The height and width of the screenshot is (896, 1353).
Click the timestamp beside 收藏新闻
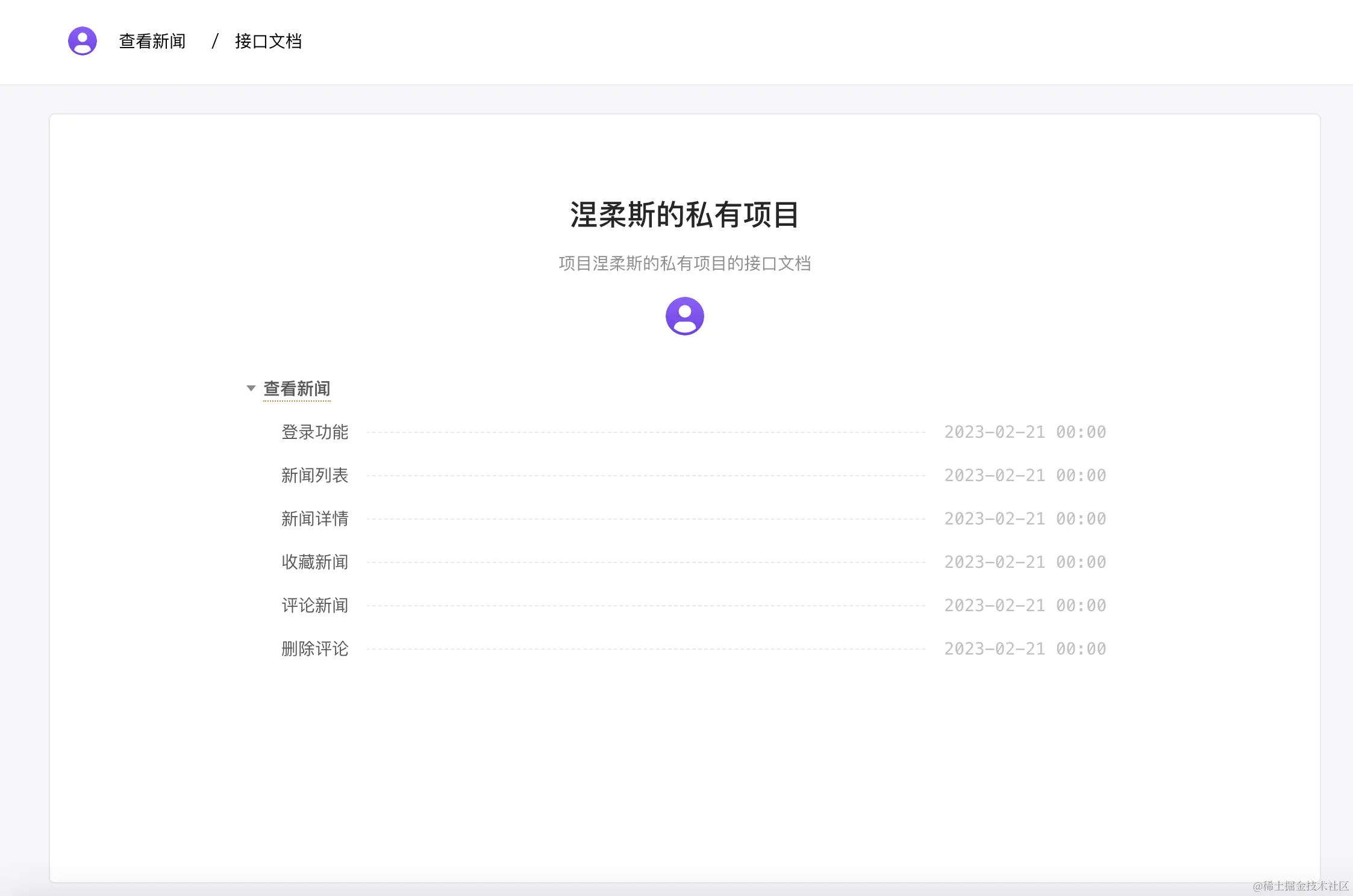(x=1025, y=562)
